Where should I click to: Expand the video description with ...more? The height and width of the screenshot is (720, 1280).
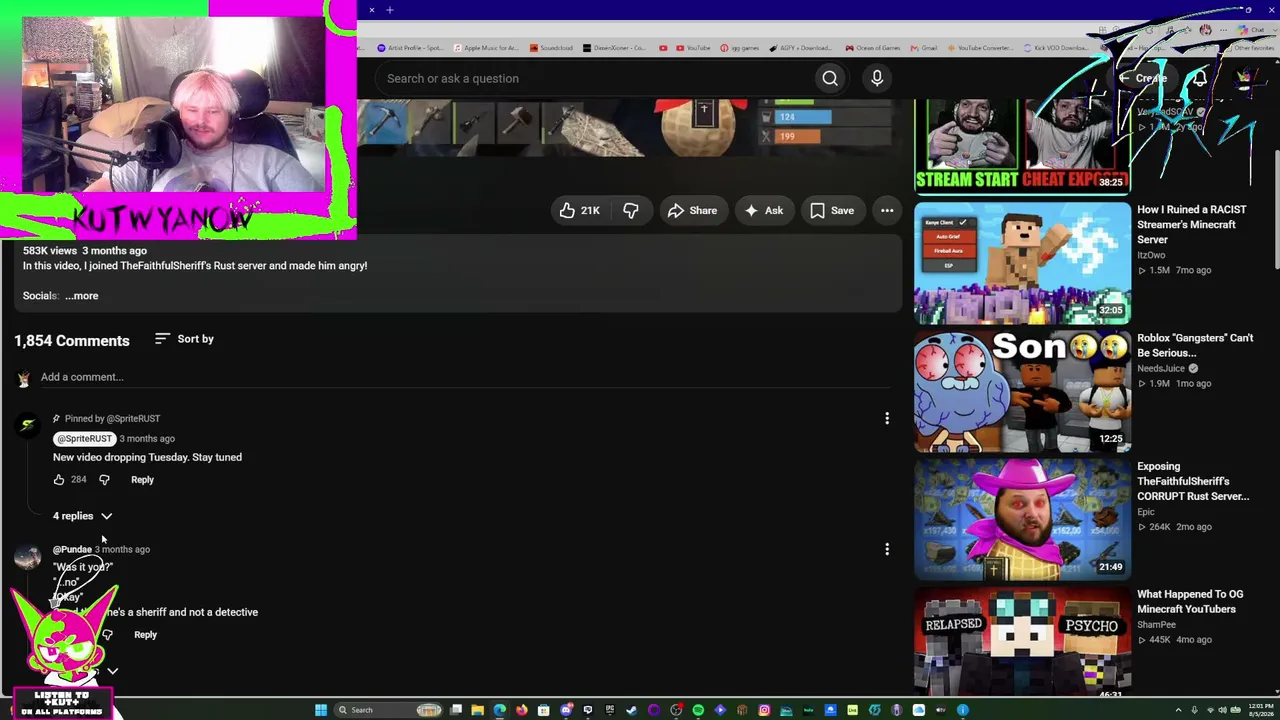tap(82, 296)
